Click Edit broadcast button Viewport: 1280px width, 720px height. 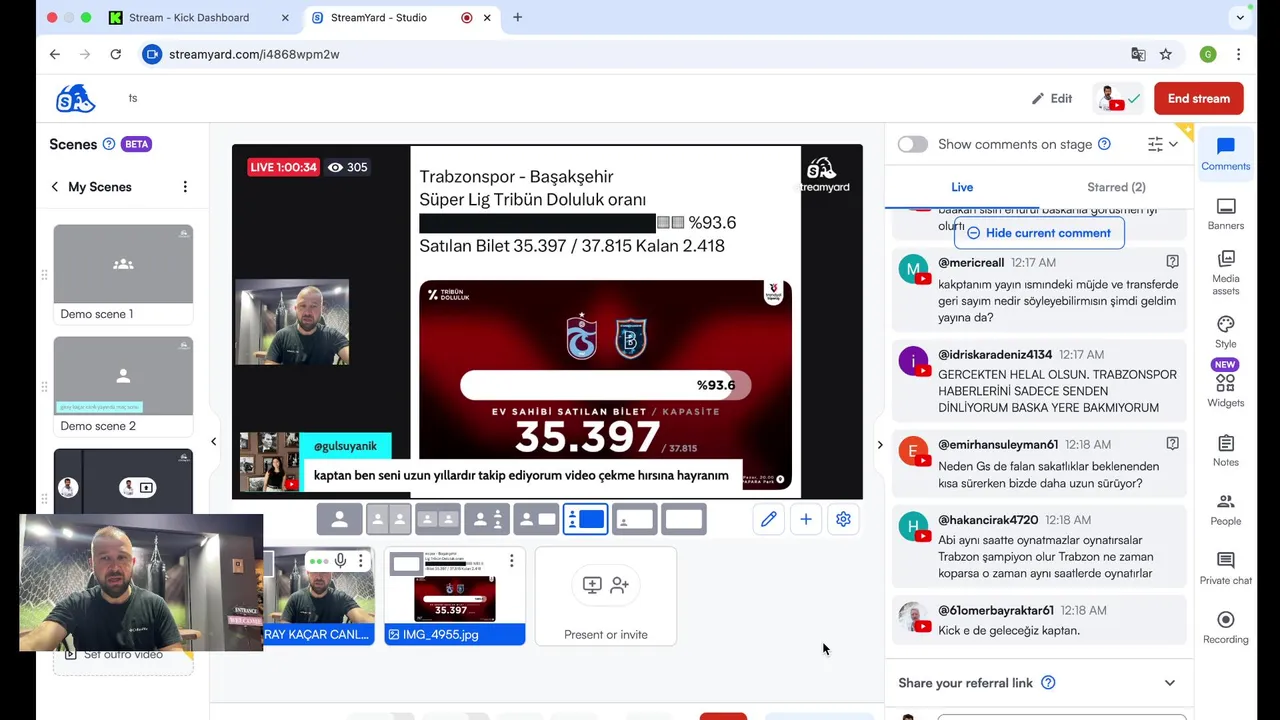[x=1052, y=98]
